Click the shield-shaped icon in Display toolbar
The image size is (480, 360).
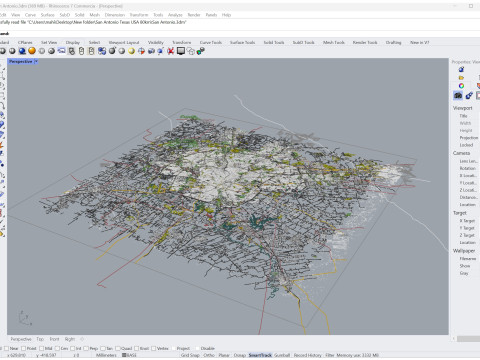[x=71, y=51]
